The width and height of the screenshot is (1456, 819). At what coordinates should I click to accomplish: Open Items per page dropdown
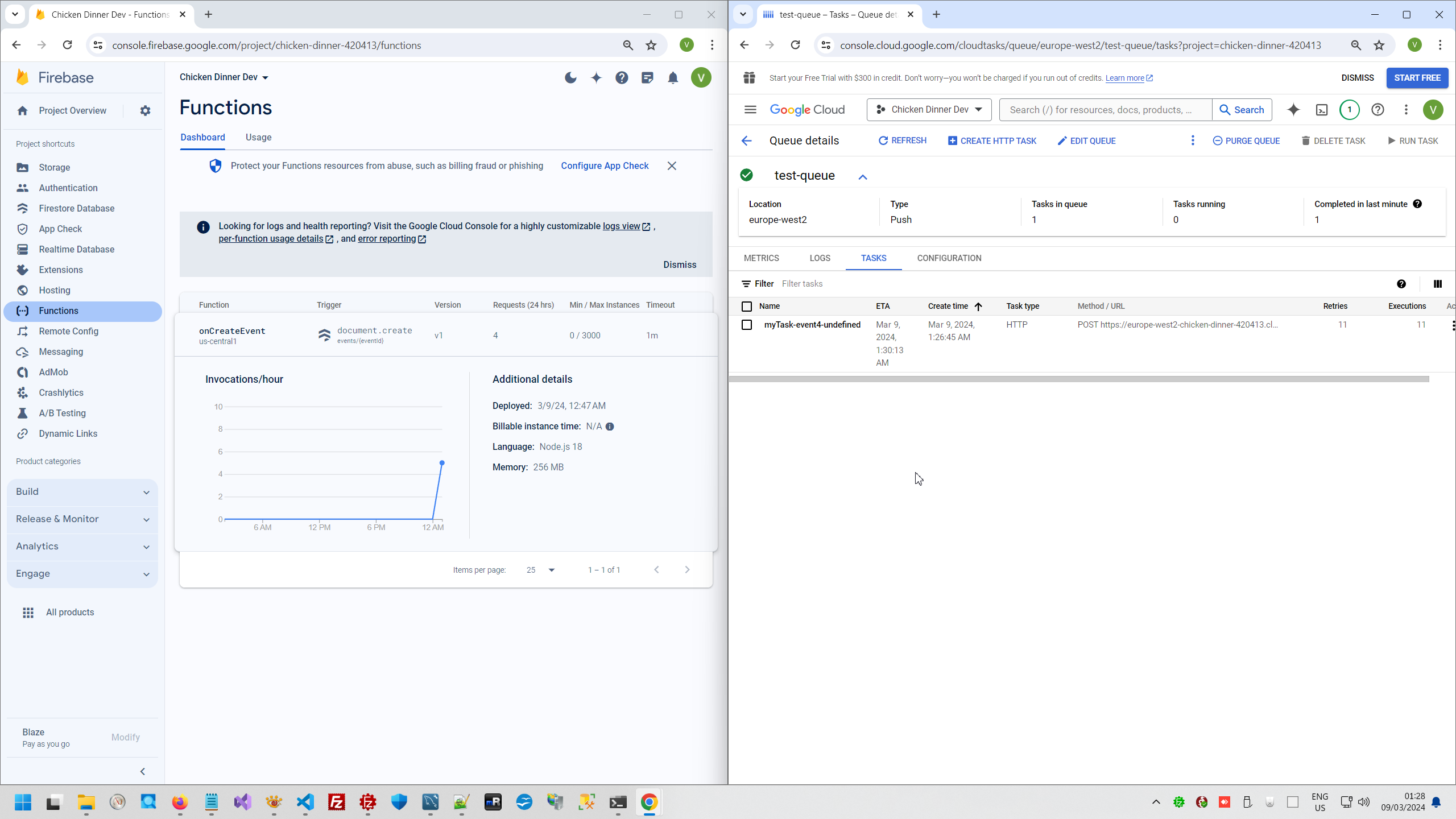(x=540, y=570)
